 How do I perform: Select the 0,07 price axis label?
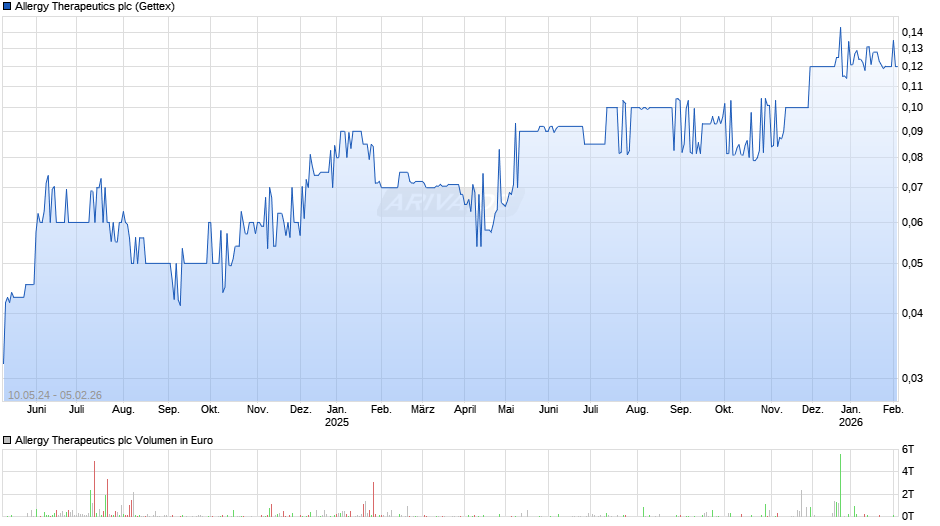point(912,188)
